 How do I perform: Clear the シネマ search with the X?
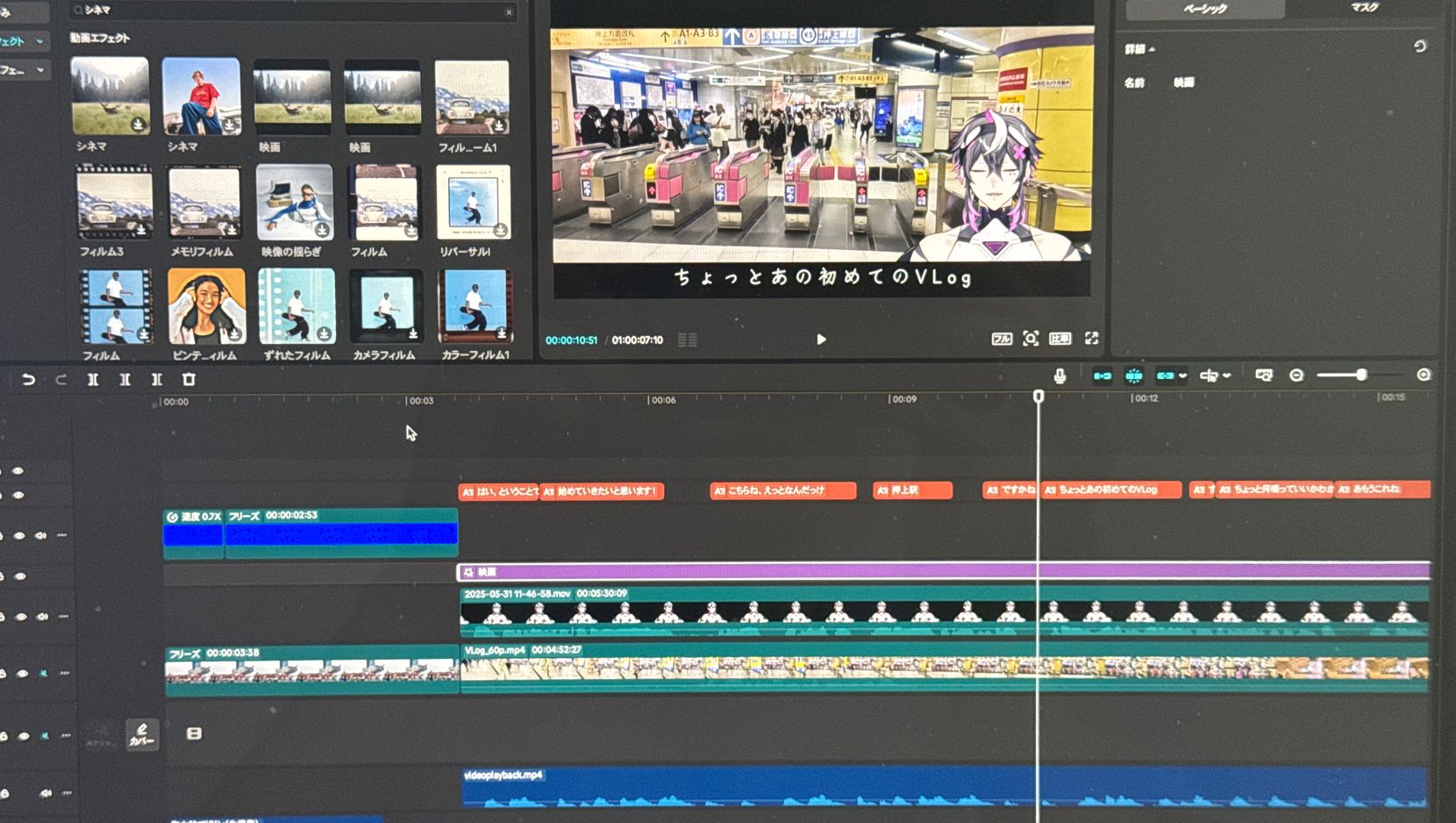[x=509, y=11]
